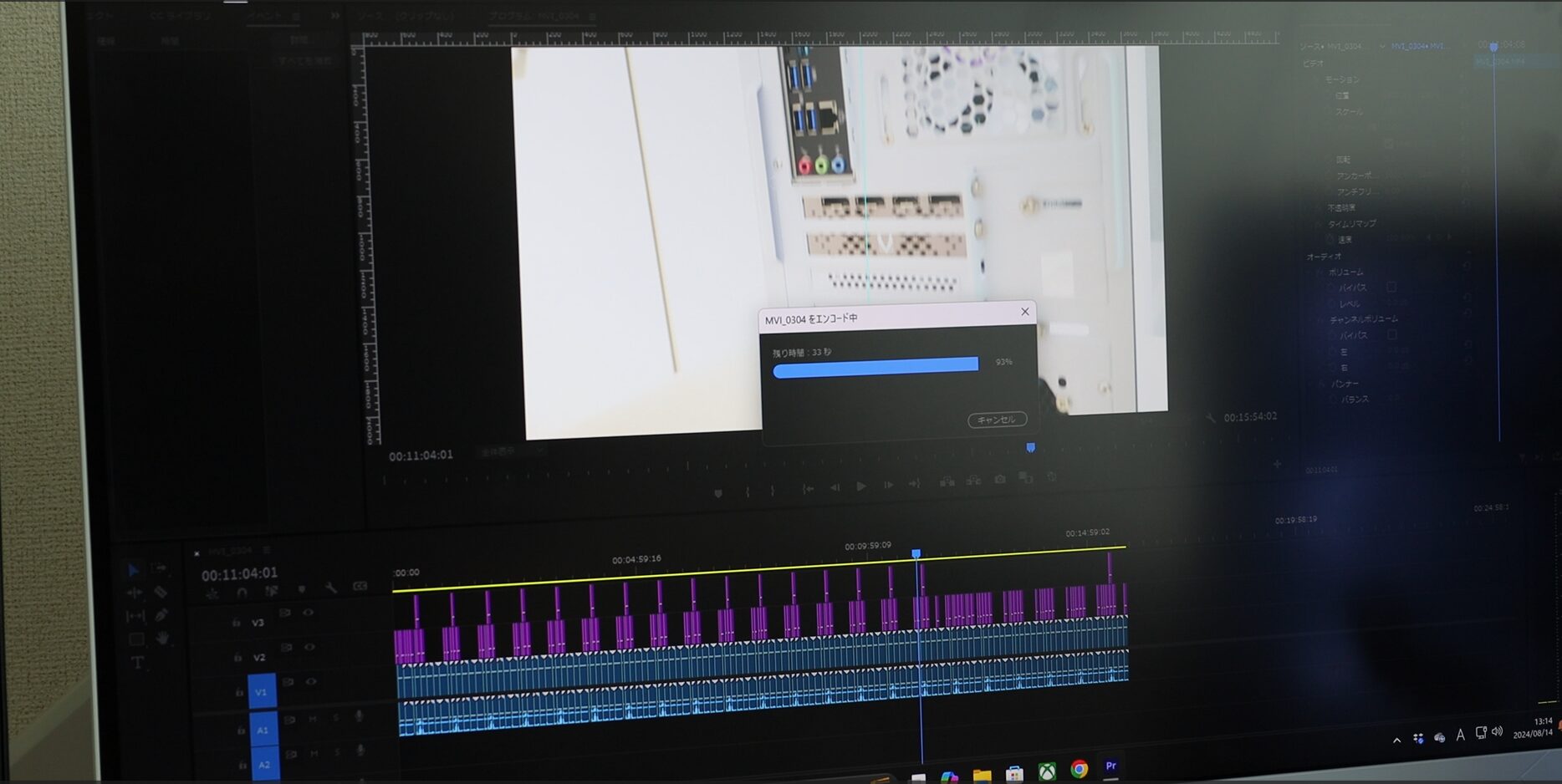Go to In point

[x=808, y=489]
